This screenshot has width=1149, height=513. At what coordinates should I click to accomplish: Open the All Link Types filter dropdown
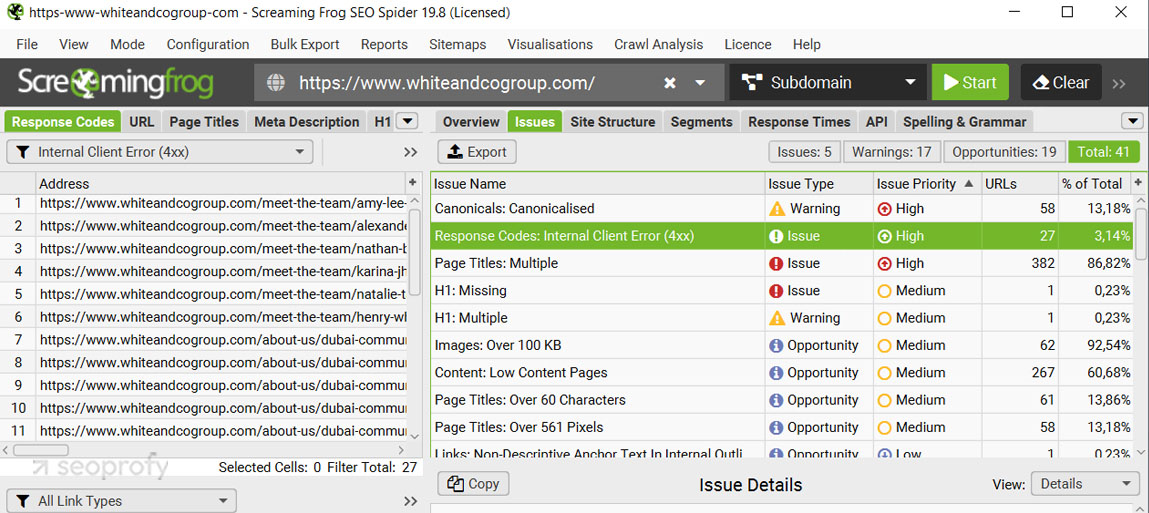tap(122, 501)
